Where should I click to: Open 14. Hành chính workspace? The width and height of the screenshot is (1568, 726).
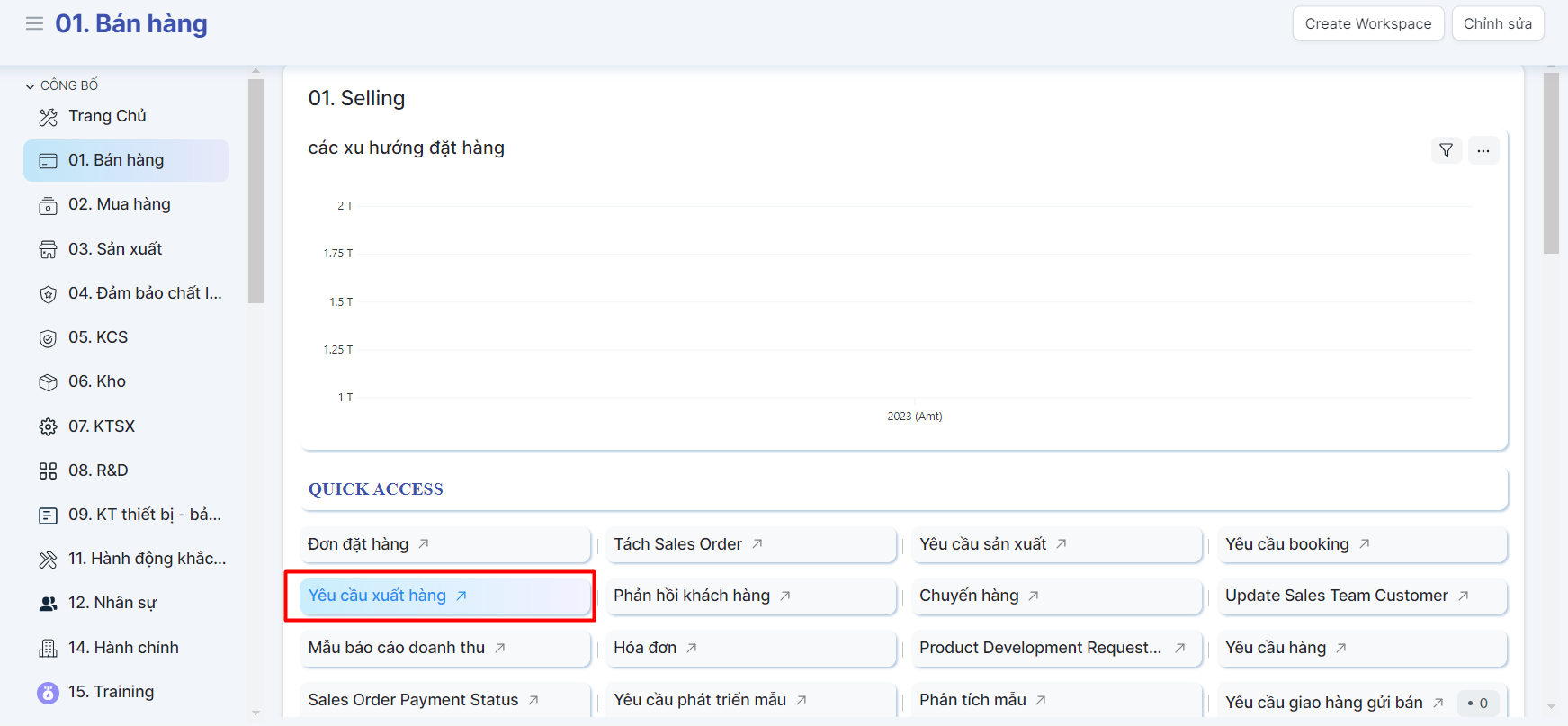pos(123,648)
